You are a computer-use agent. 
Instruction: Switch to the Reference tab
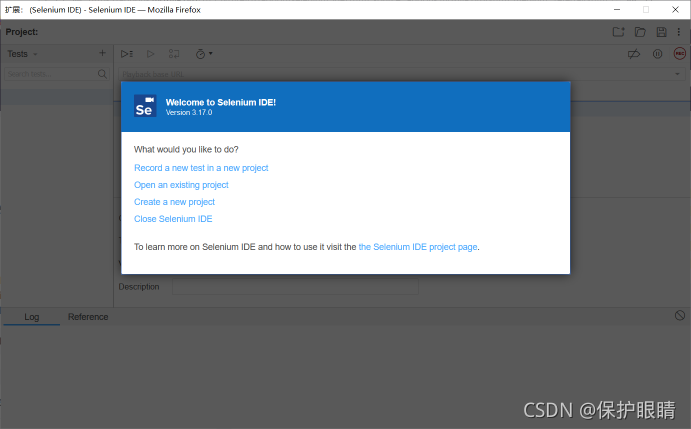tap(88, 317)
